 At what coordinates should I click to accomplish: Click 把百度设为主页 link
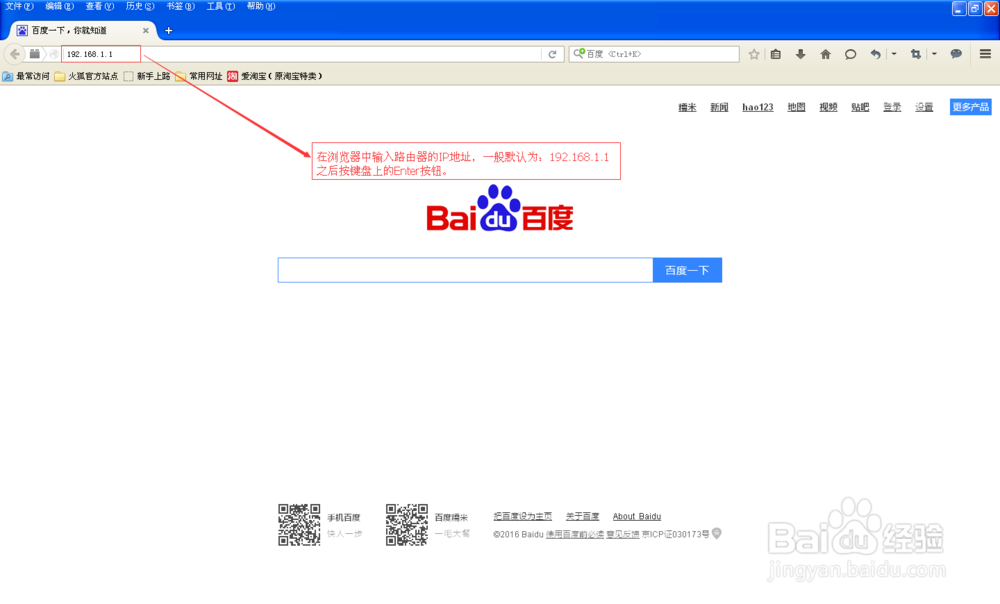[x=522, y=516]
